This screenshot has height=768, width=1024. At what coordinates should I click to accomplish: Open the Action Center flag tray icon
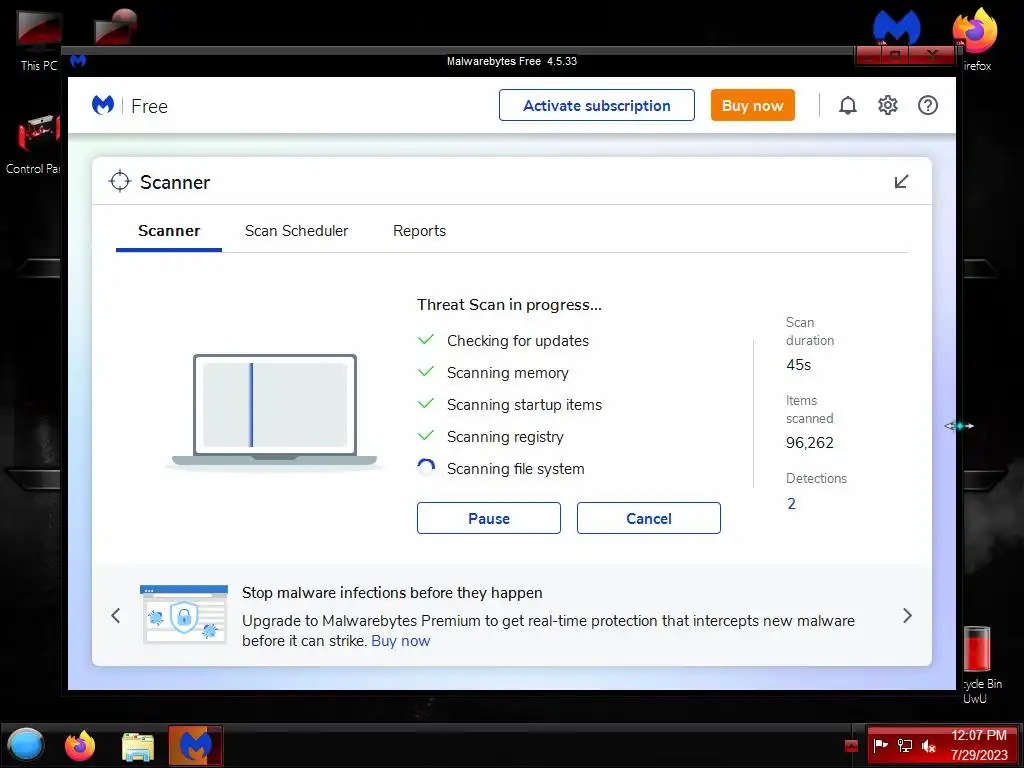(880, 745)
